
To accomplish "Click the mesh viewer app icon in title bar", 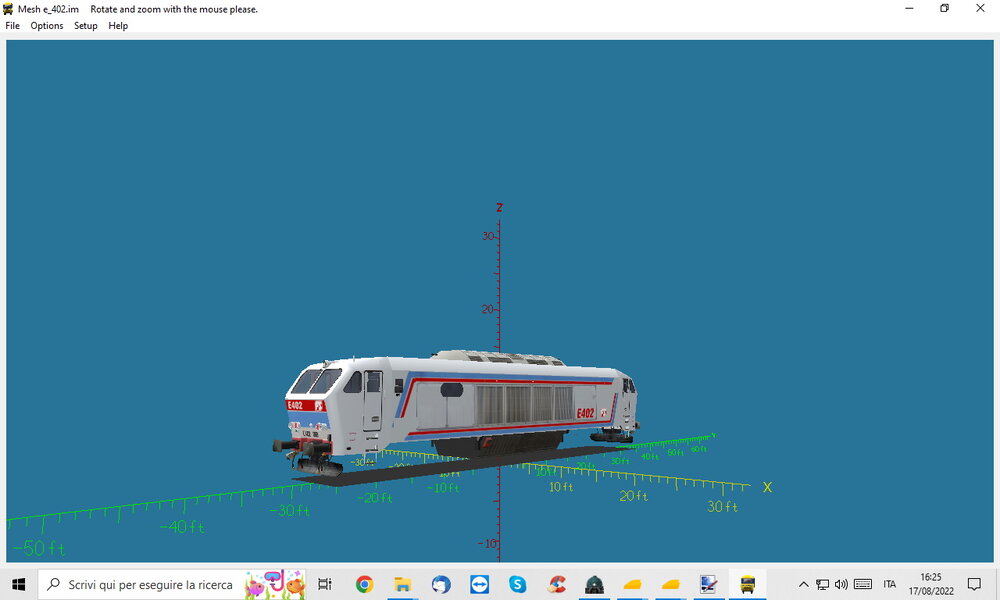I will point(8,9).
